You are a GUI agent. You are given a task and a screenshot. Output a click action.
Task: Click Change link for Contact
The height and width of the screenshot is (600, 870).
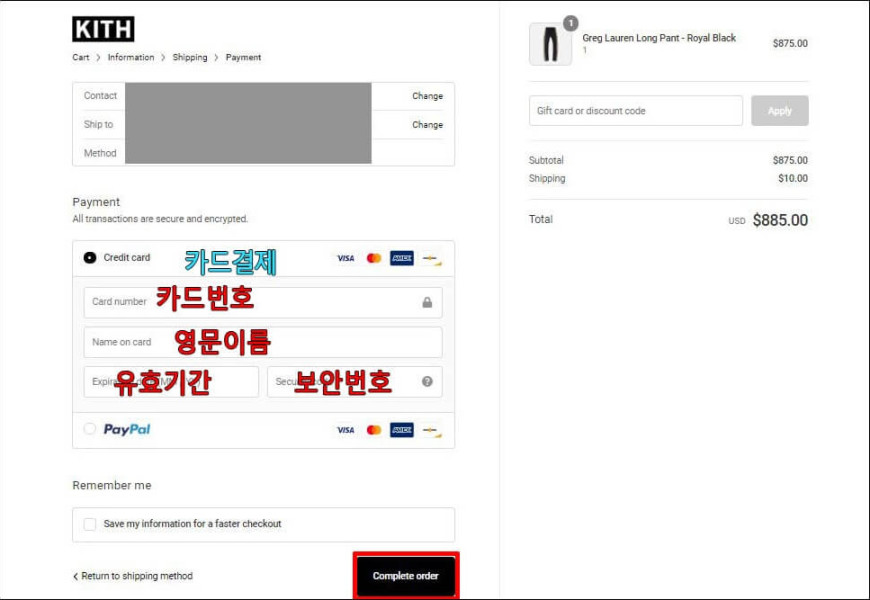(427, 96)
